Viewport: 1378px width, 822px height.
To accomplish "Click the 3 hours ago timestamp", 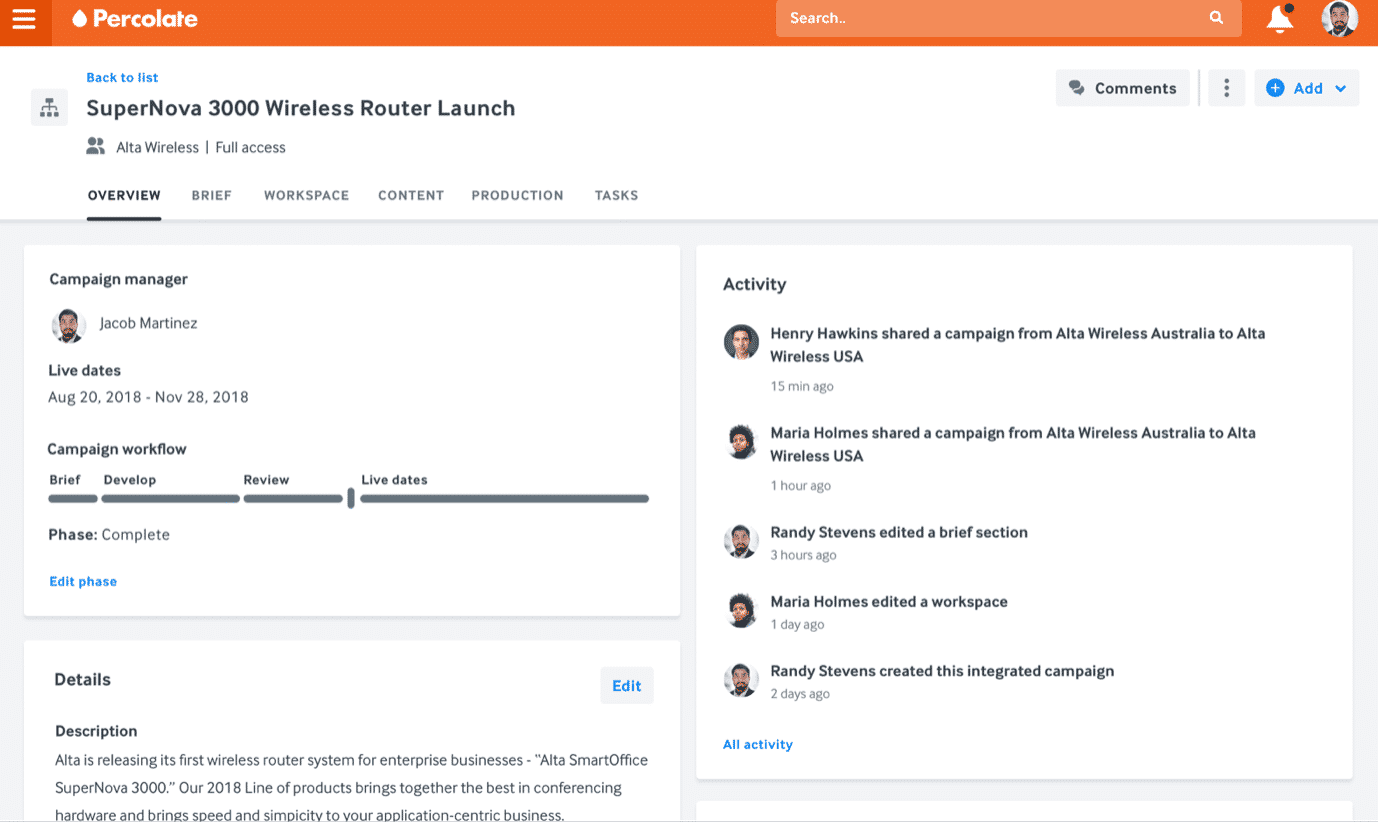I will (x=803, y=555).
